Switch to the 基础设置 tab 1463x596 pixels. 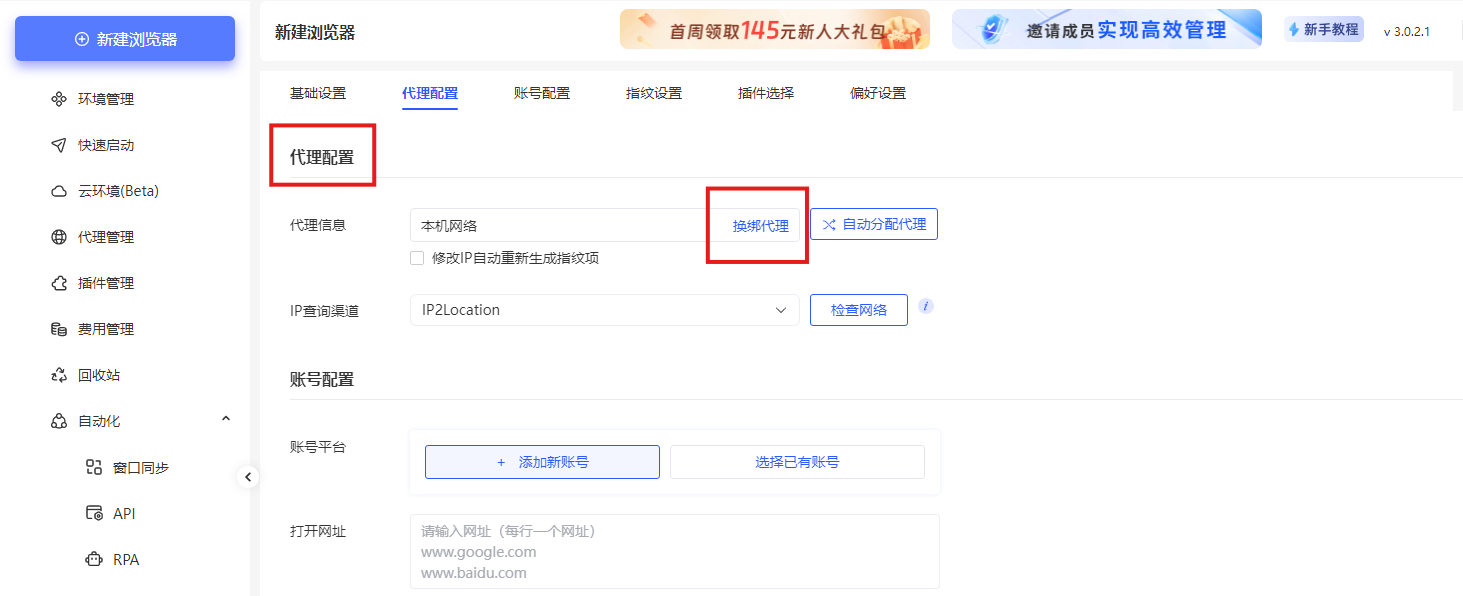click(x=317, y=92)
